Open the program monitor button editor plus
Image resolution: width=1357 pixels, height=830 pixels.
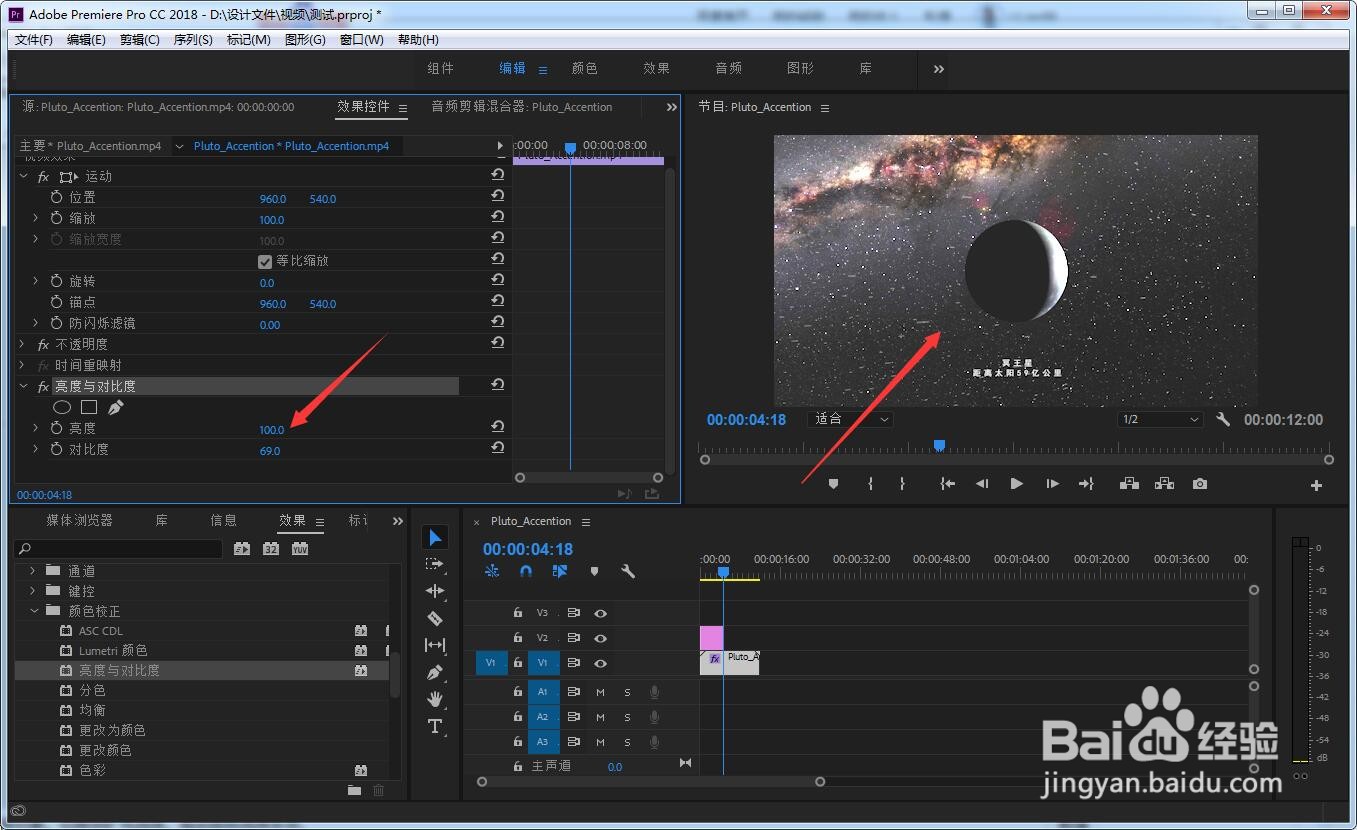(x=1316, y=485)
